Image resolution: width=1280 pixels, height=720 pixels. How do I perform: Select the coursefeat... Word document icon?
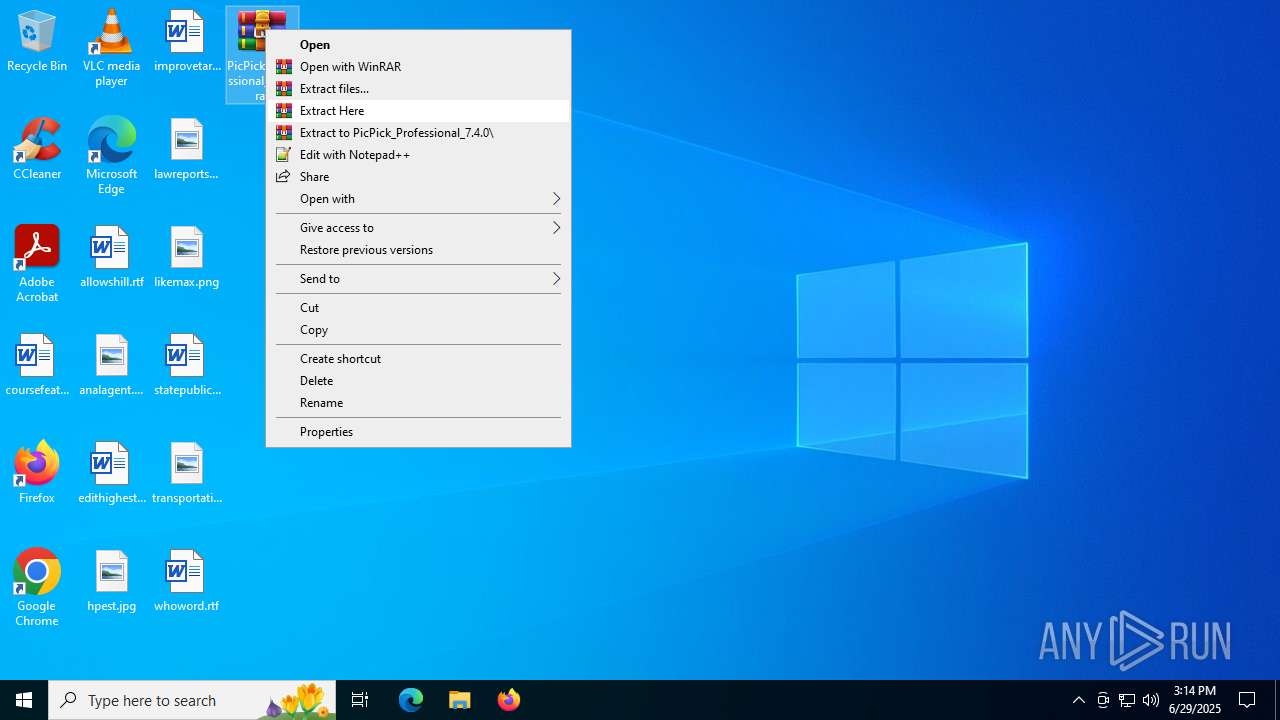[37, 365]
